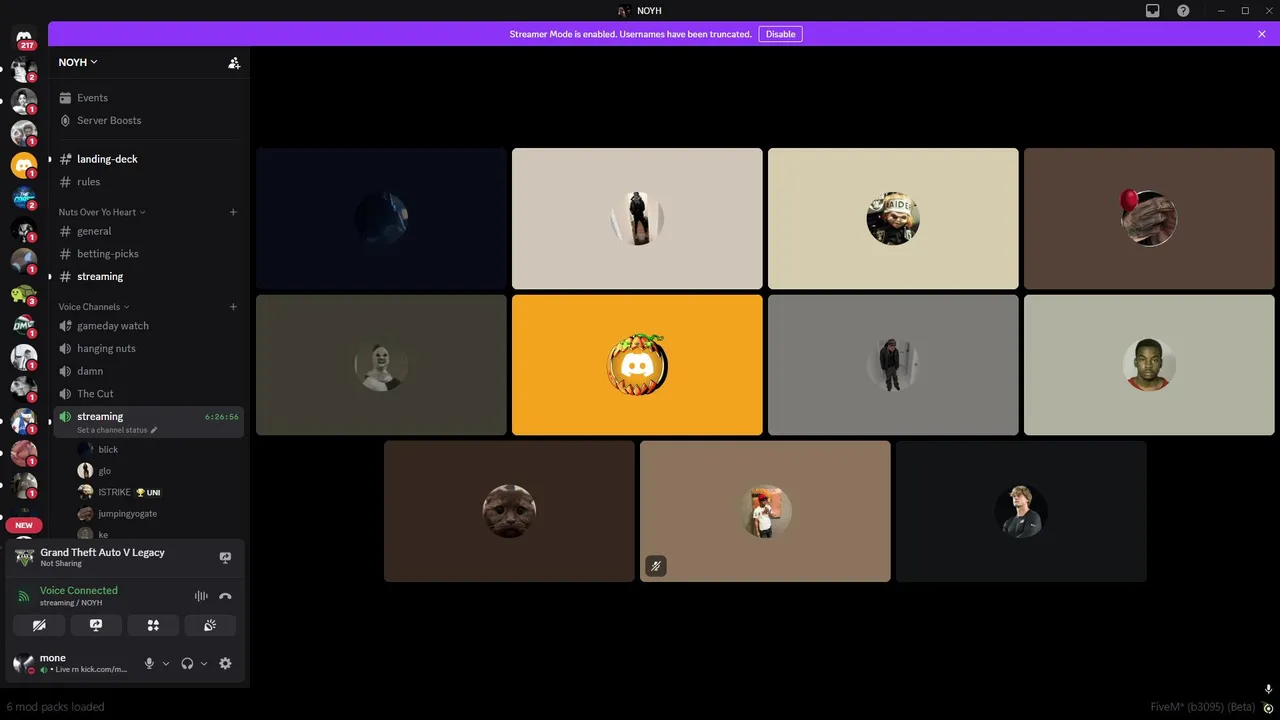Toggle noise suppression waveform icon
The image size is (1280, 720).
(x=201, y=596)
